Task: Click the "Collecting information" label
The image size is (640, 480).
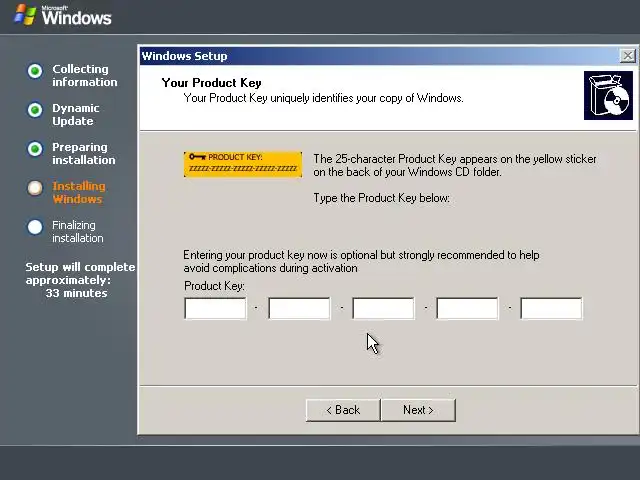Action: (84, 76)
